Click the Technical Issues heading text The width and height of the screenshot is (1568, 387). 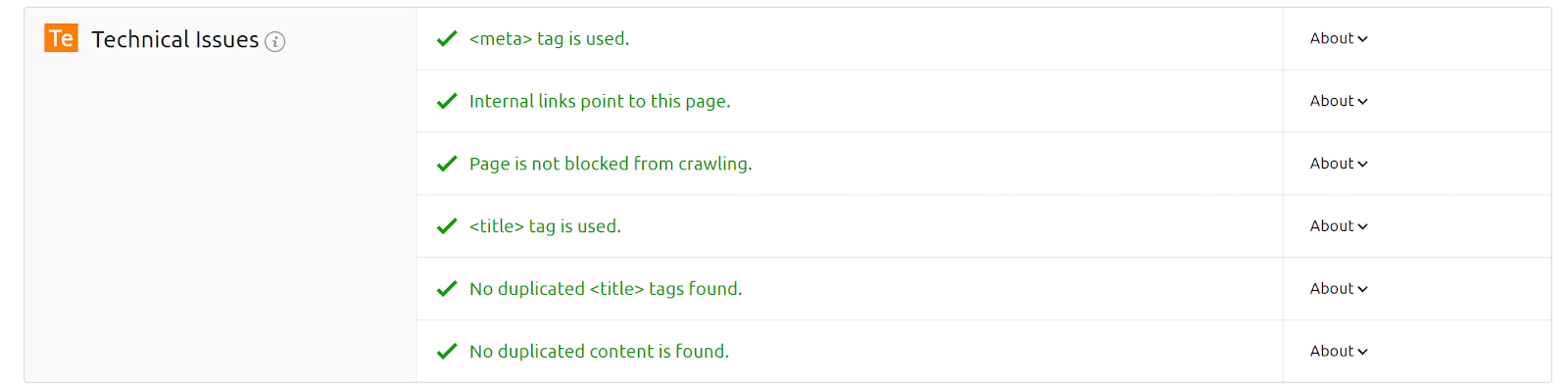pyautogui.click(x=175, y=40)
